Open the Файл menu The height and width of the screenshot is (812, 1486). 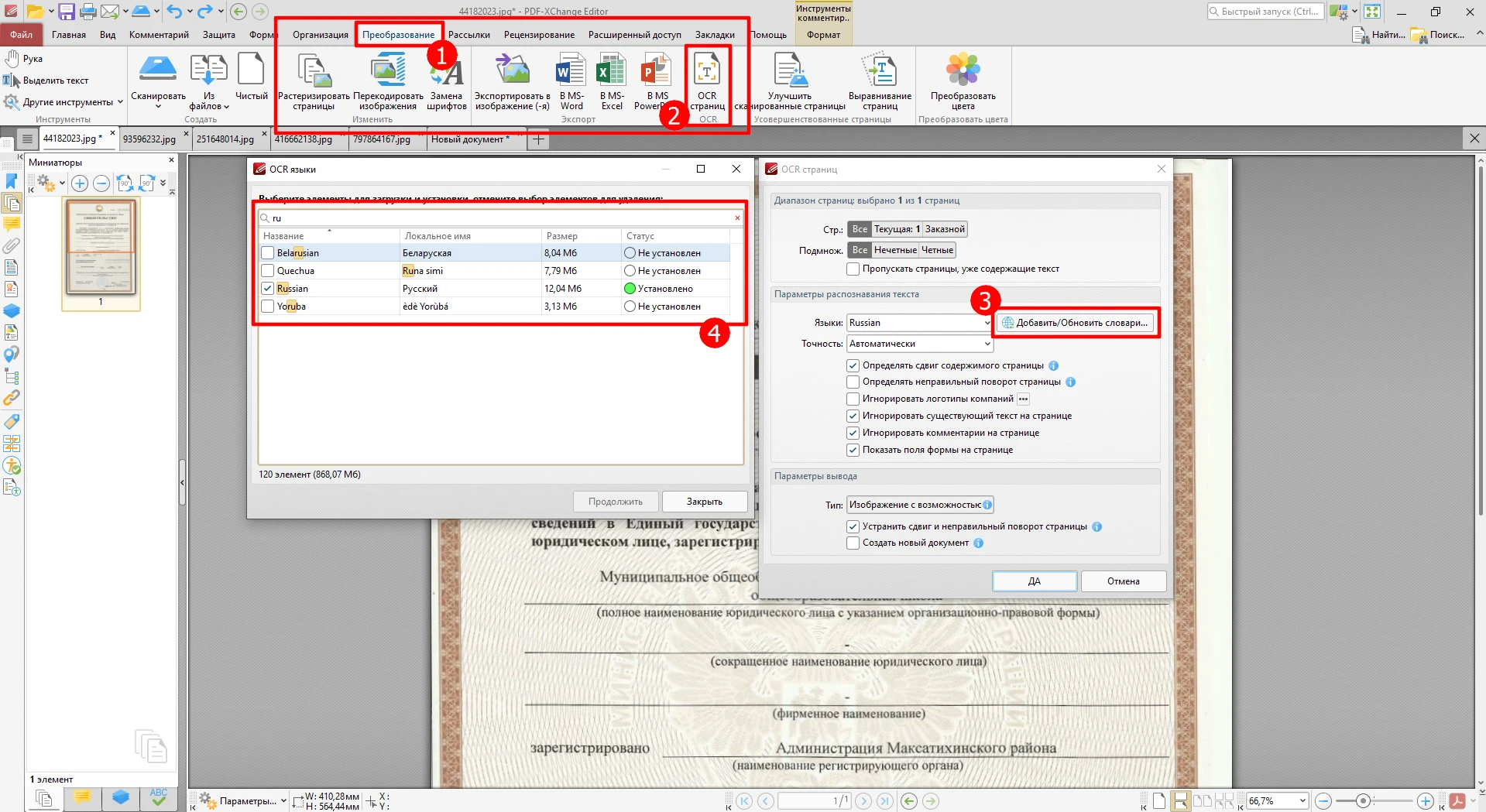click(22, 35)
